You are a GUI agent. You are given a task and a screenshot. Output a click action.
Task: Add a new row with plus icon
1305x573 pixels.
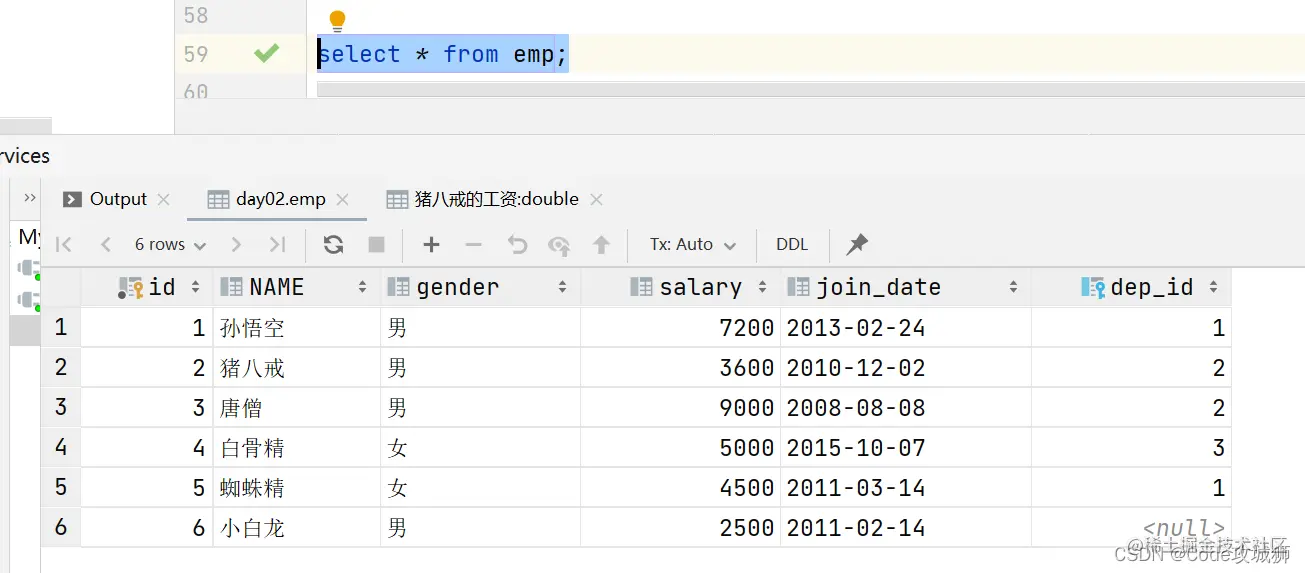(x=431, y=245)
